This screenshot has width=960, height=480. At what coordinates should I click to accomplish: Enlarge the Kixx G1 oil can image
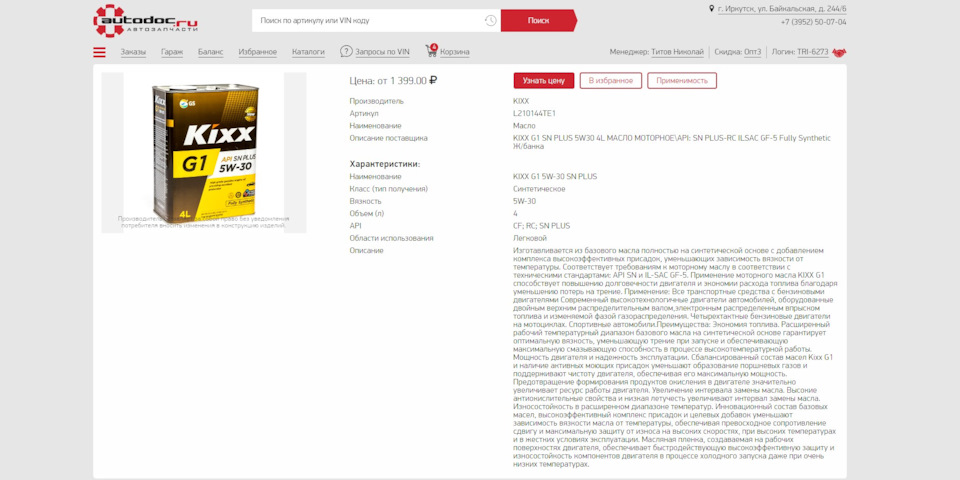pos(203,152)
